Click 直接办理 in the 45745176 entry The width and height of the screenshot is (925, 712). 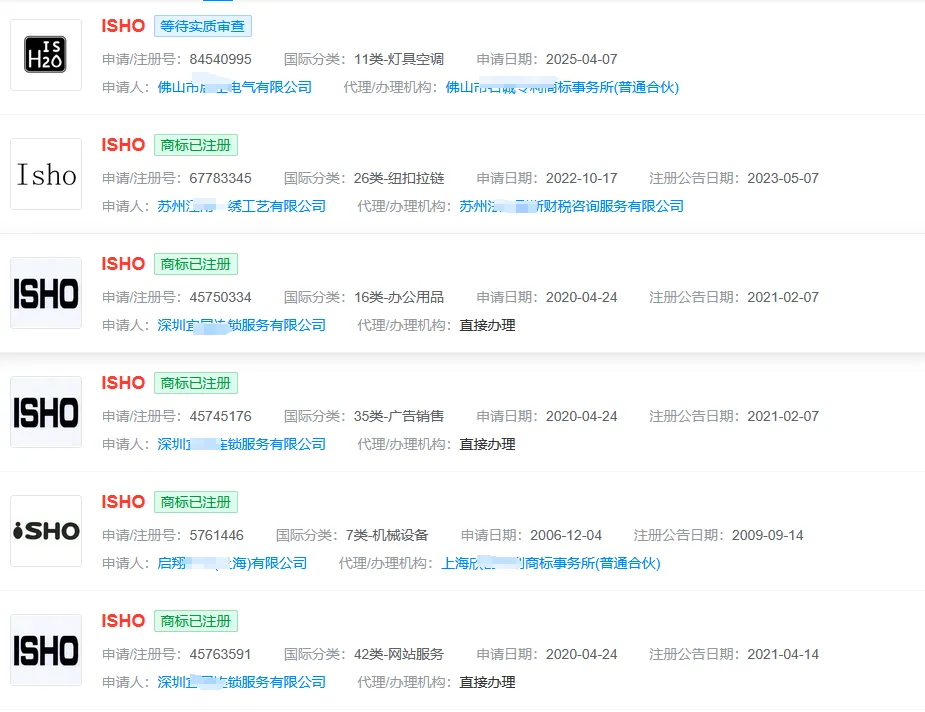[488, 444]
